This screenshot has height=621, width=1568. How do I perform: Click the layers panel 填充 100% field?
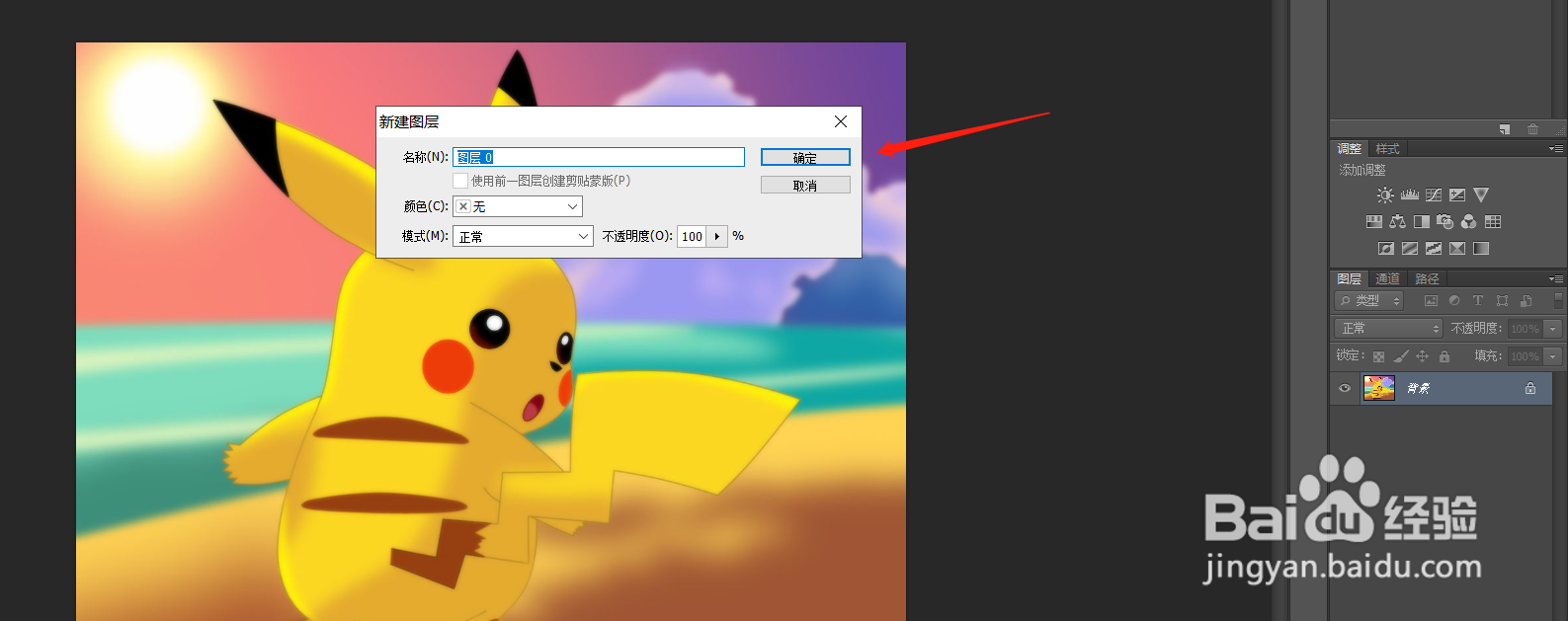[1526, 356]
